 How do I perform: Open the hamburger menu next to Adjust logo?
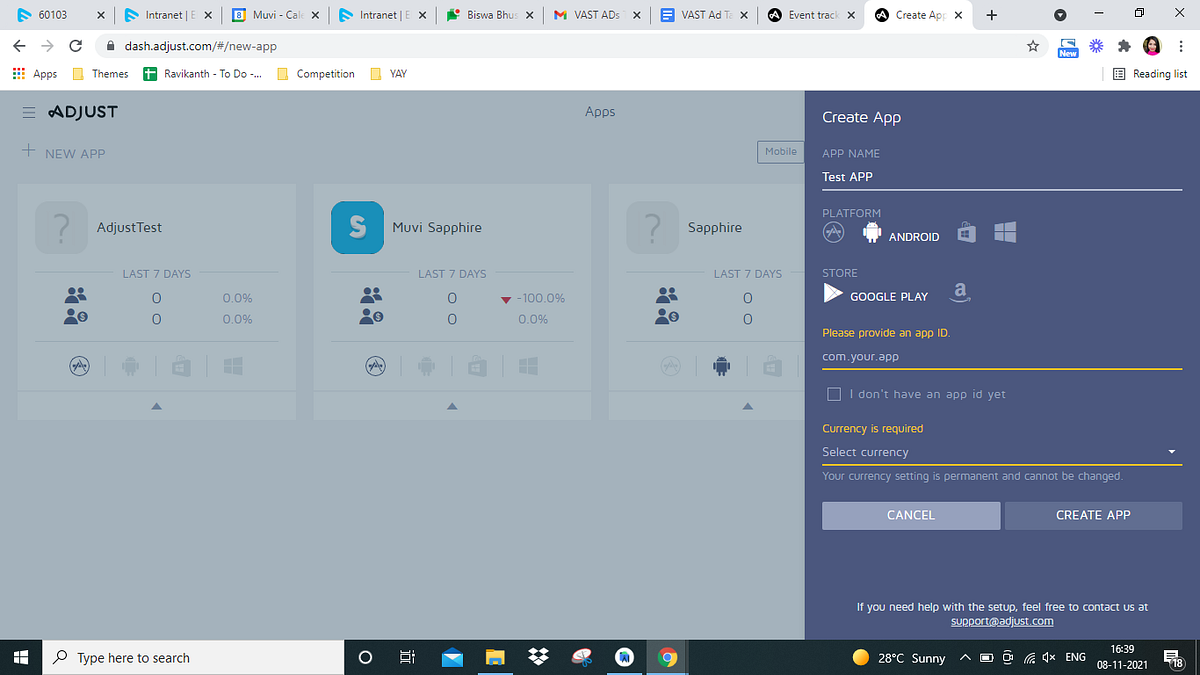(x=29, y=112)
